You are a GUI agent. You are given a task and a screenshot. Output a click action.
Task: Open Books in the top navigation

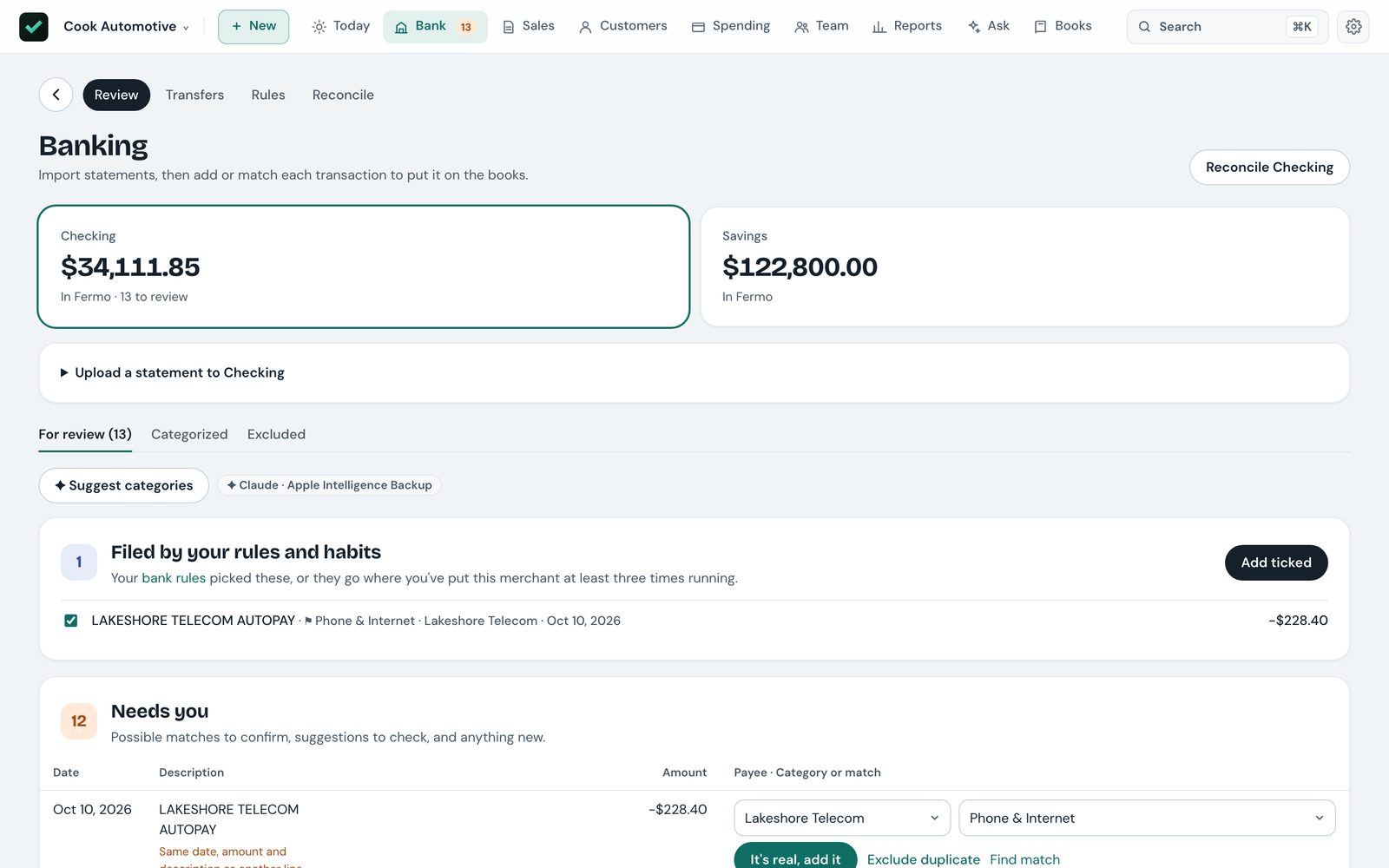[1063, 27]
